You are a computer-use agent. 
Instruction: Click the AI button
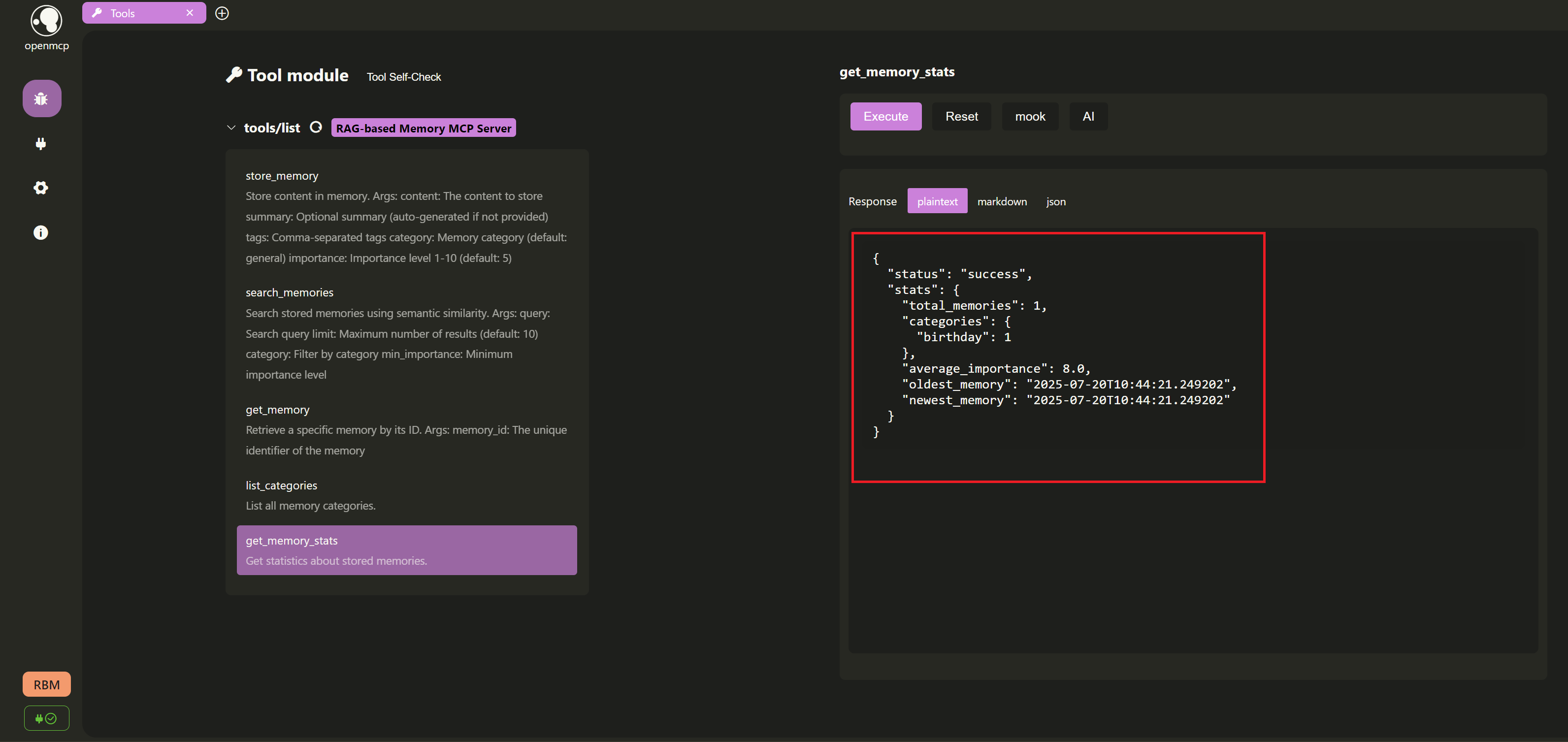point(1088,116)
